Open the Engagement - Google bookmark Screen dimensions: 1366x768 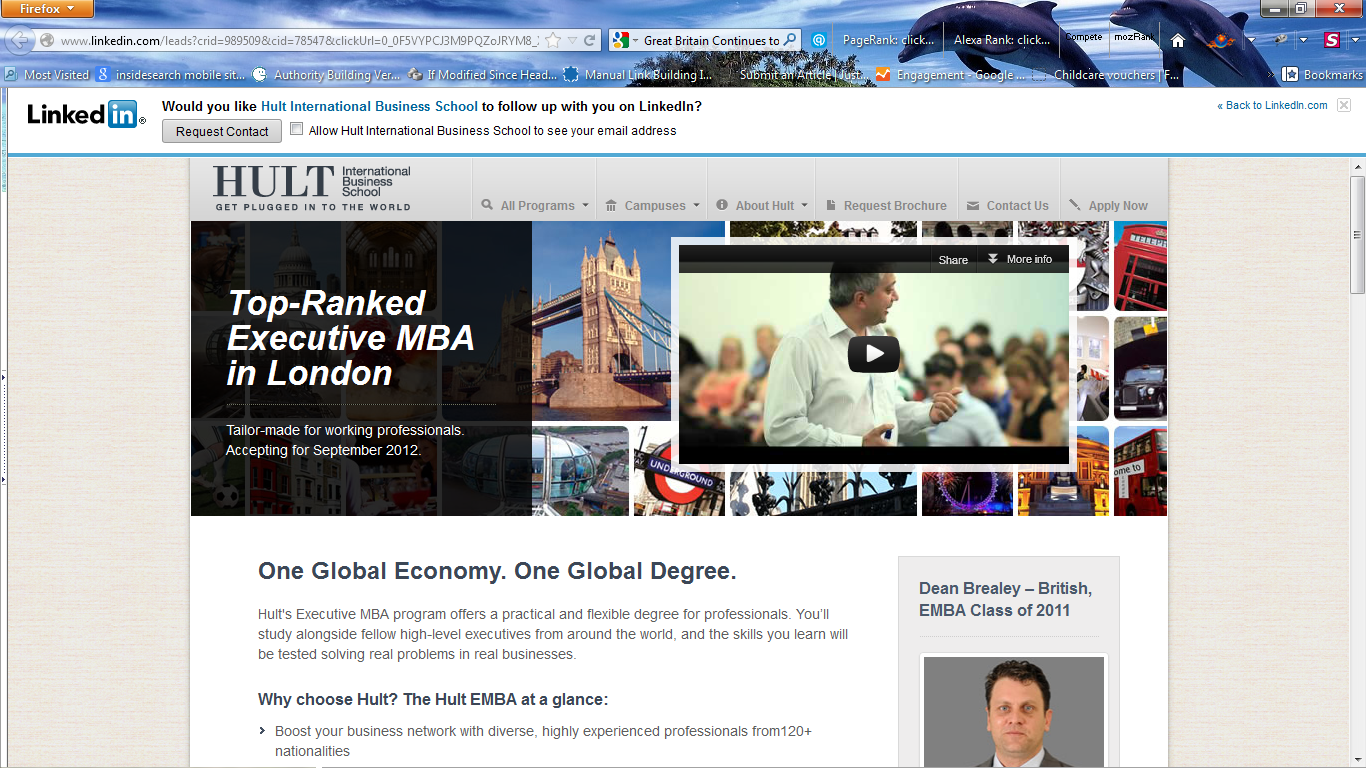click(x=951, y=74)
